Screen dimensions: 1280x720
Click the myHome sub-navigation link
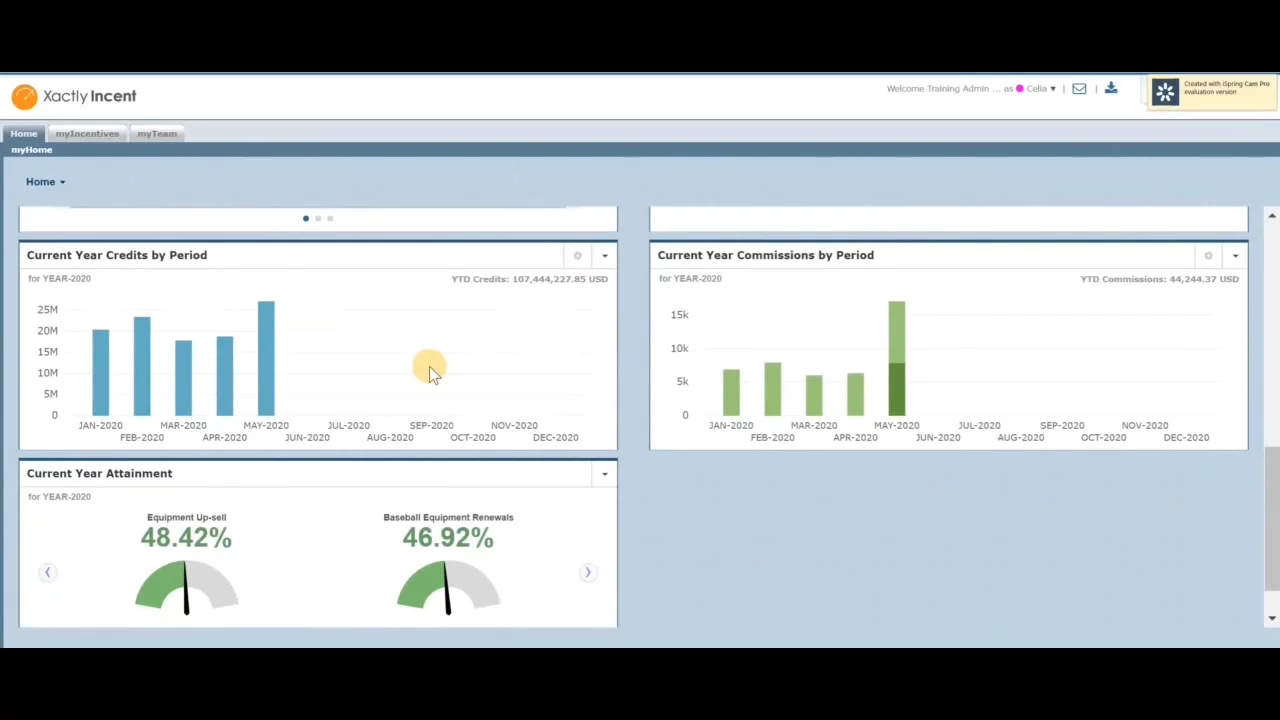[x=32, y=150]
